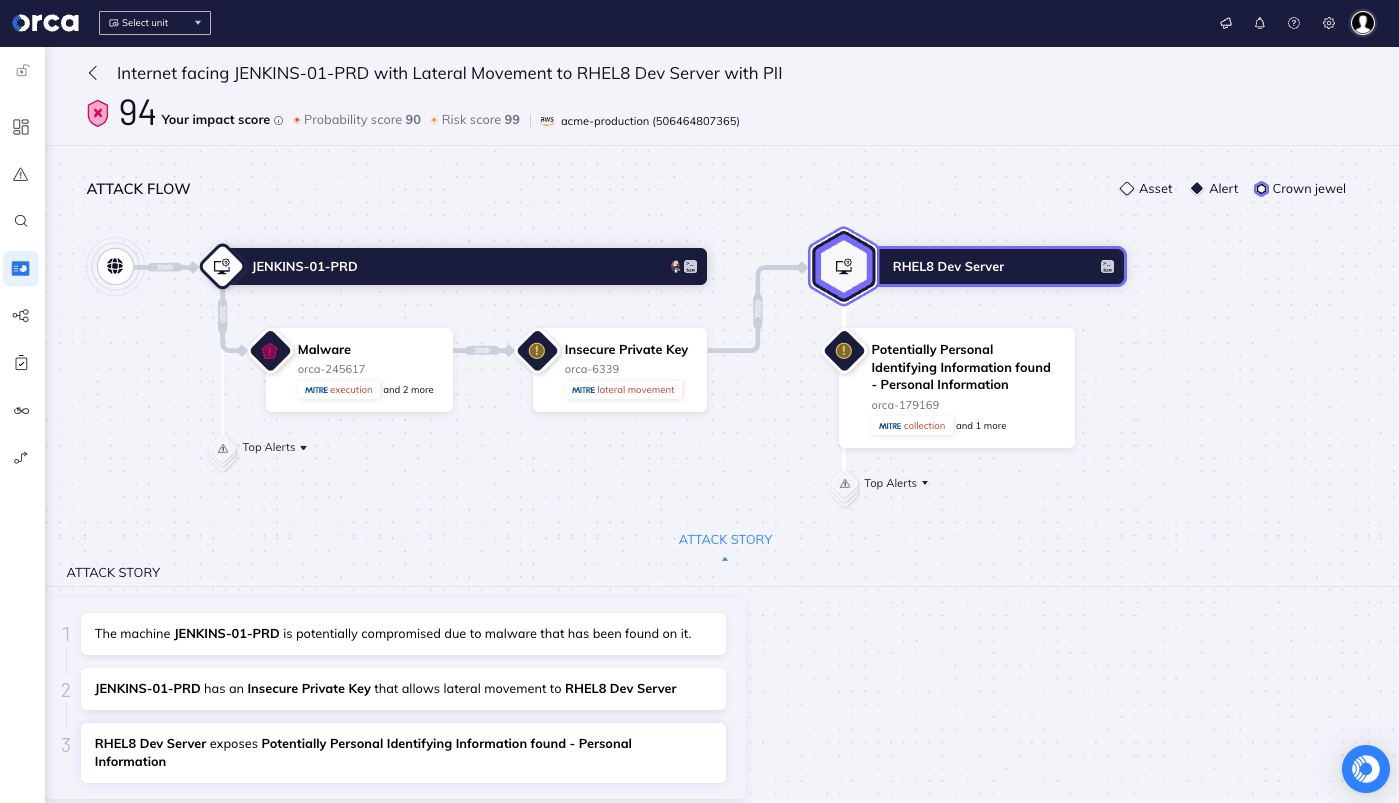Screen dimensions: 1399x803
Task: Click the orca logo in top left
Action: pos(46,22)
